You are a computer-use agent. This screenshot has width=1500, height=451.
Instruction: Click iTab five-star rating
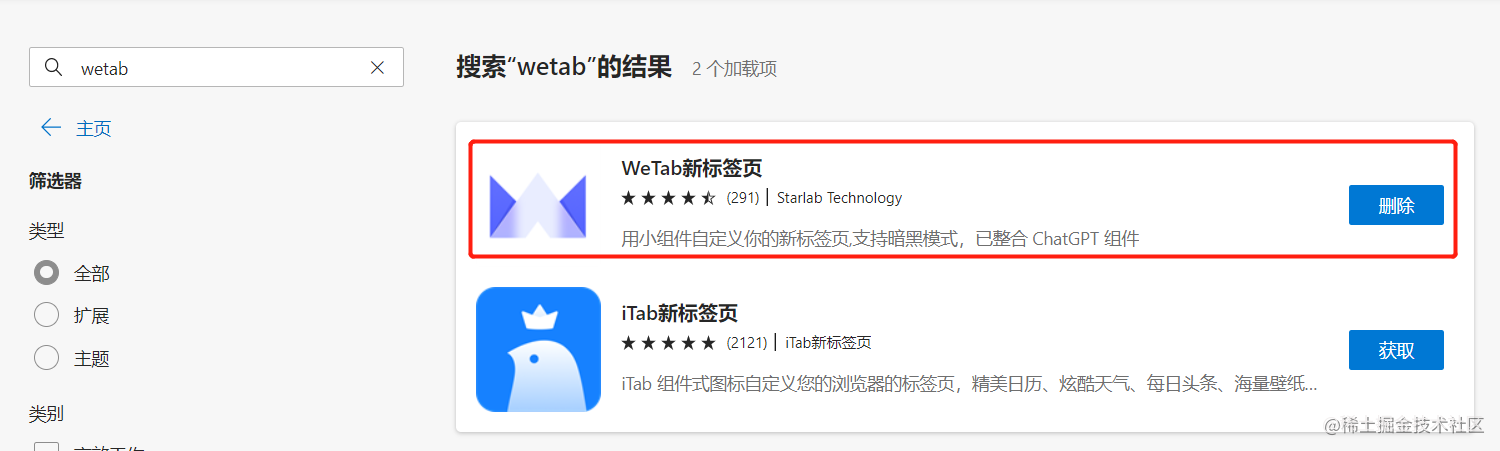pyautogui.click(x=668, y=343)
